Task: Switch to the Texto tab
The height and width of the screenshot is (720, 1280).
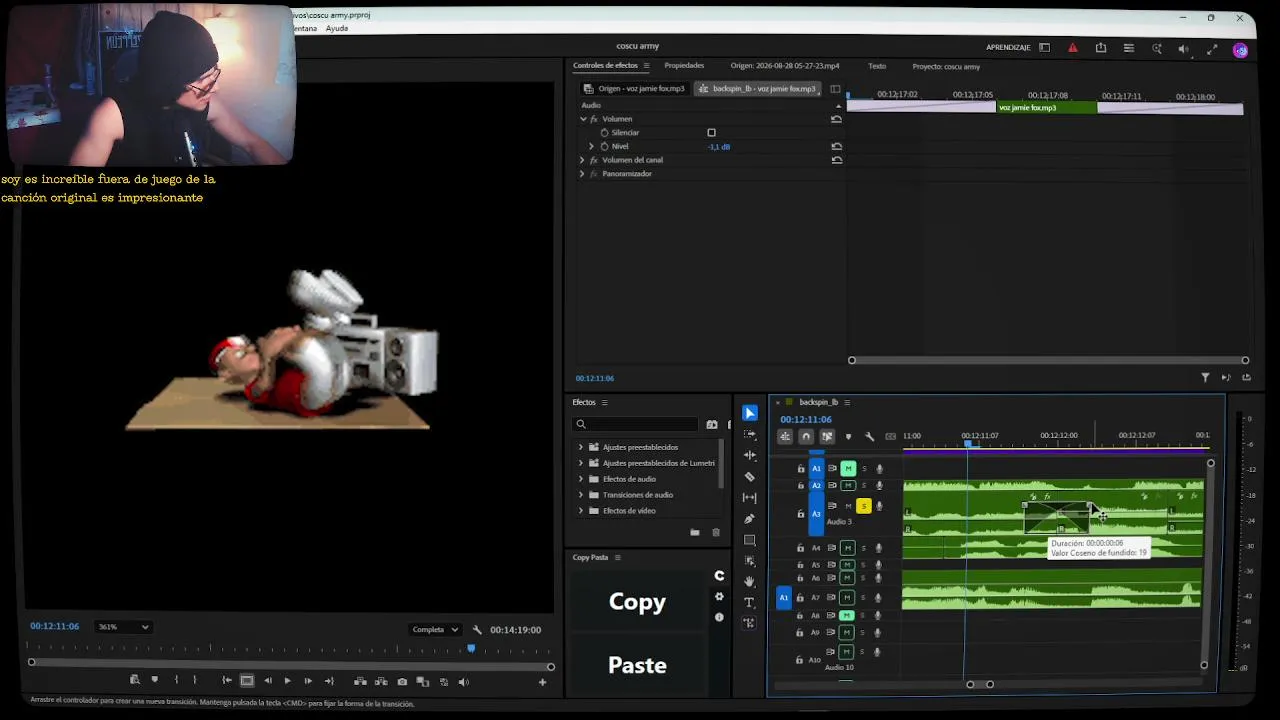Action: (x=877, y=66)
